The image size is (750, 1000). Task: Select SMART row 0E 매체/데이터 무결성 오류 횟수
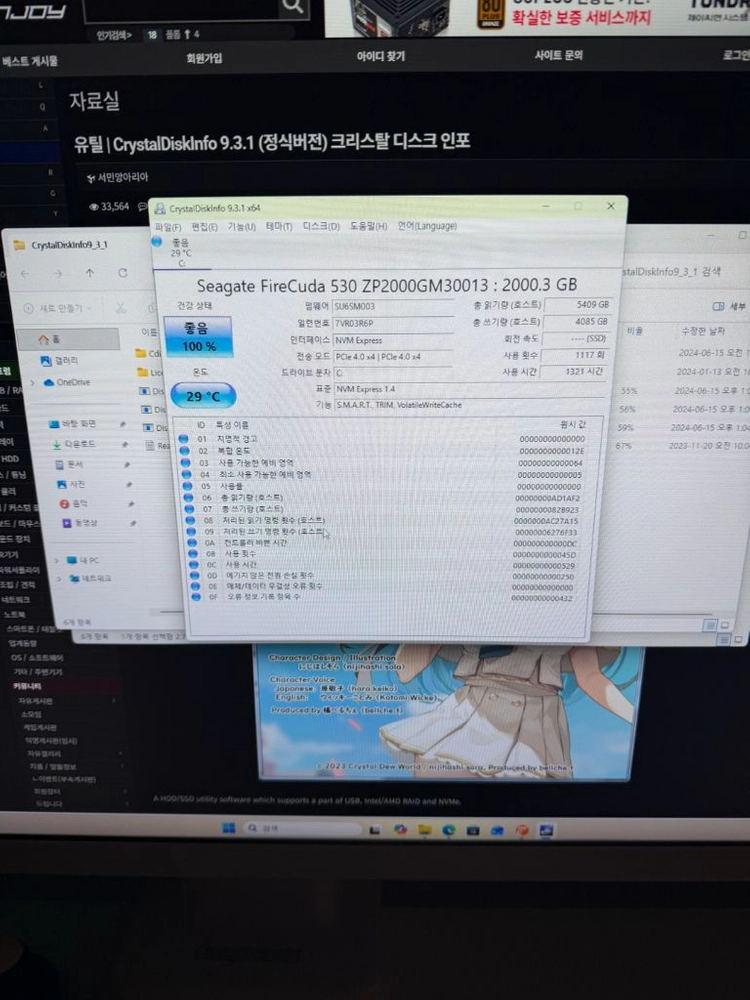coord(386,586)
